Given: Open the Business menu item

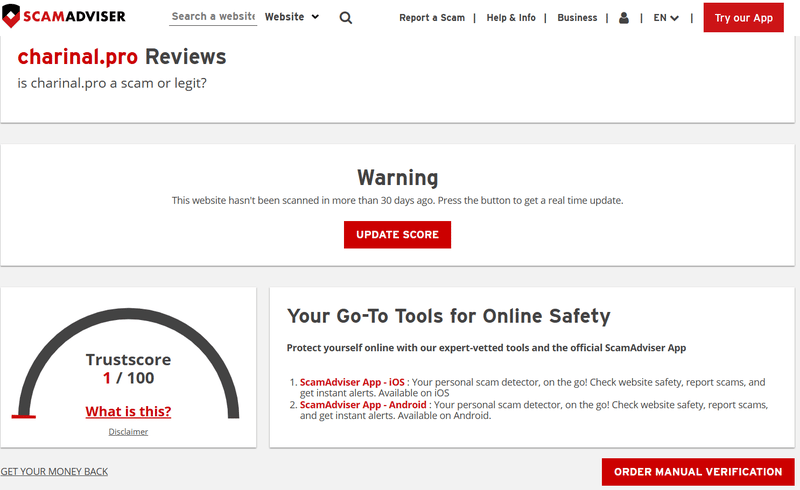Looking at the screenshot, I should tap(577, 18).
